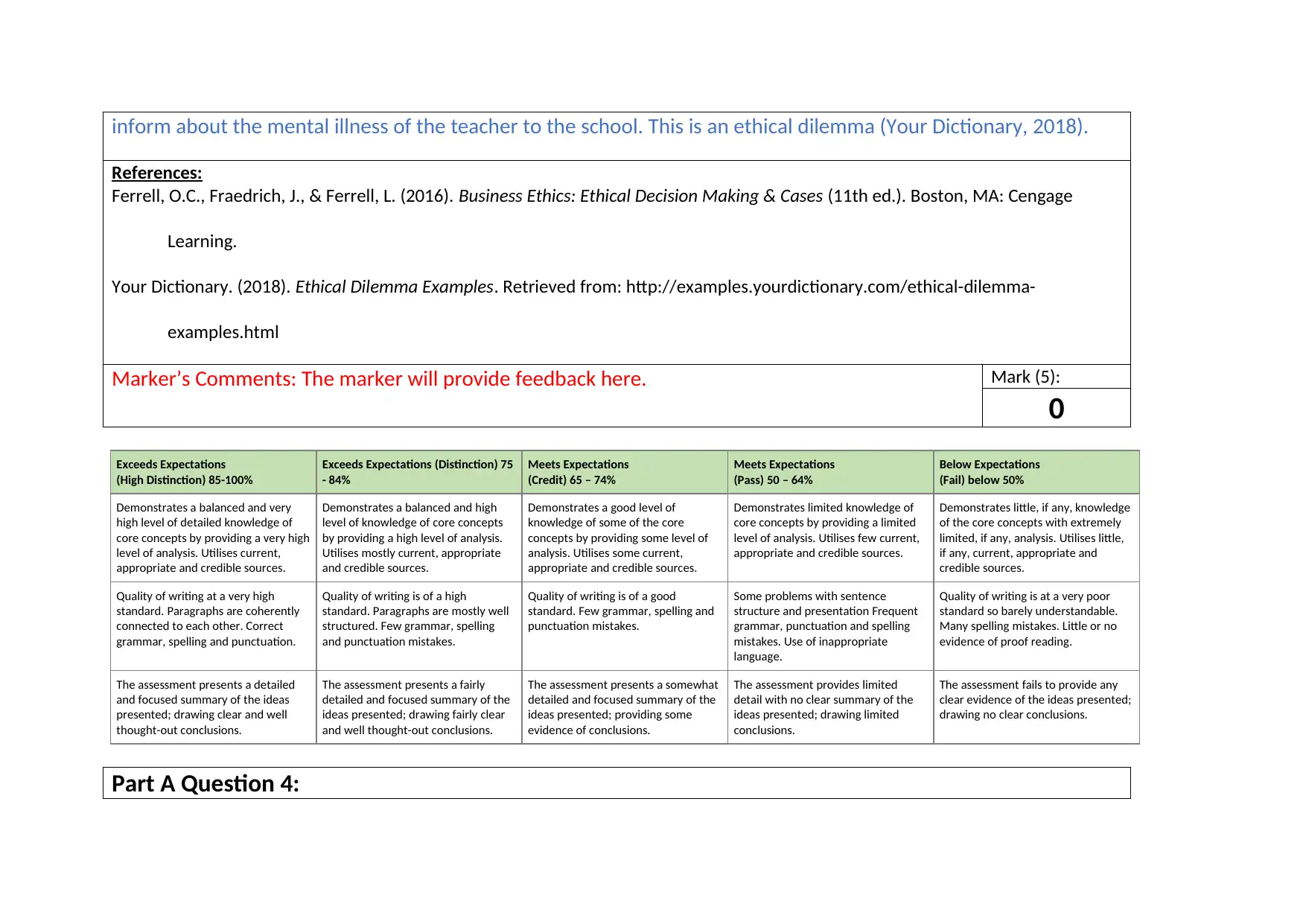
Task: Click the Ethical Dilemma Examples title
Action: (395, 287)
